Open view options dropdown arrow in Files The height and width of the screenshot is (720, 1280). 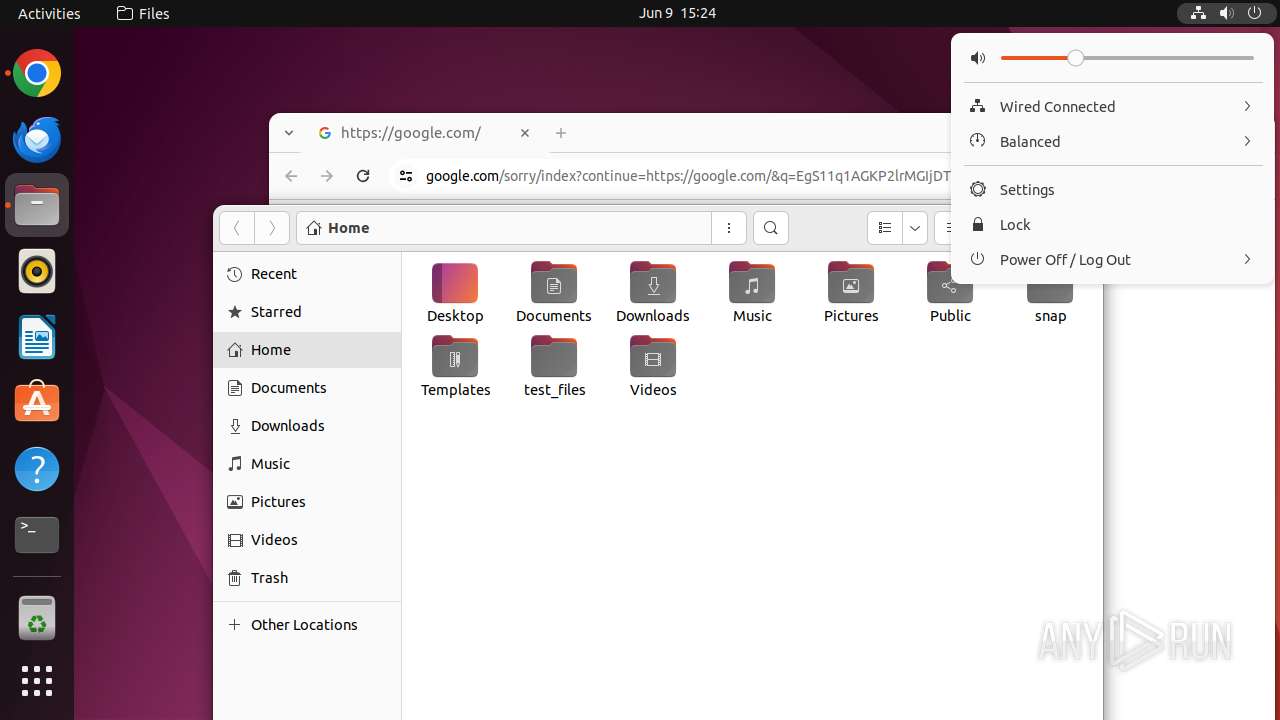tap(915, 228)
